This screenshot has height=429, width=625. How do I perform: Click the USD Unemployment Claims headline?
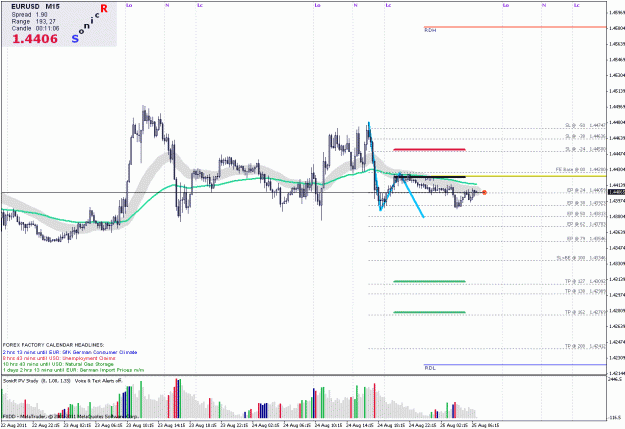pos(59,358)
